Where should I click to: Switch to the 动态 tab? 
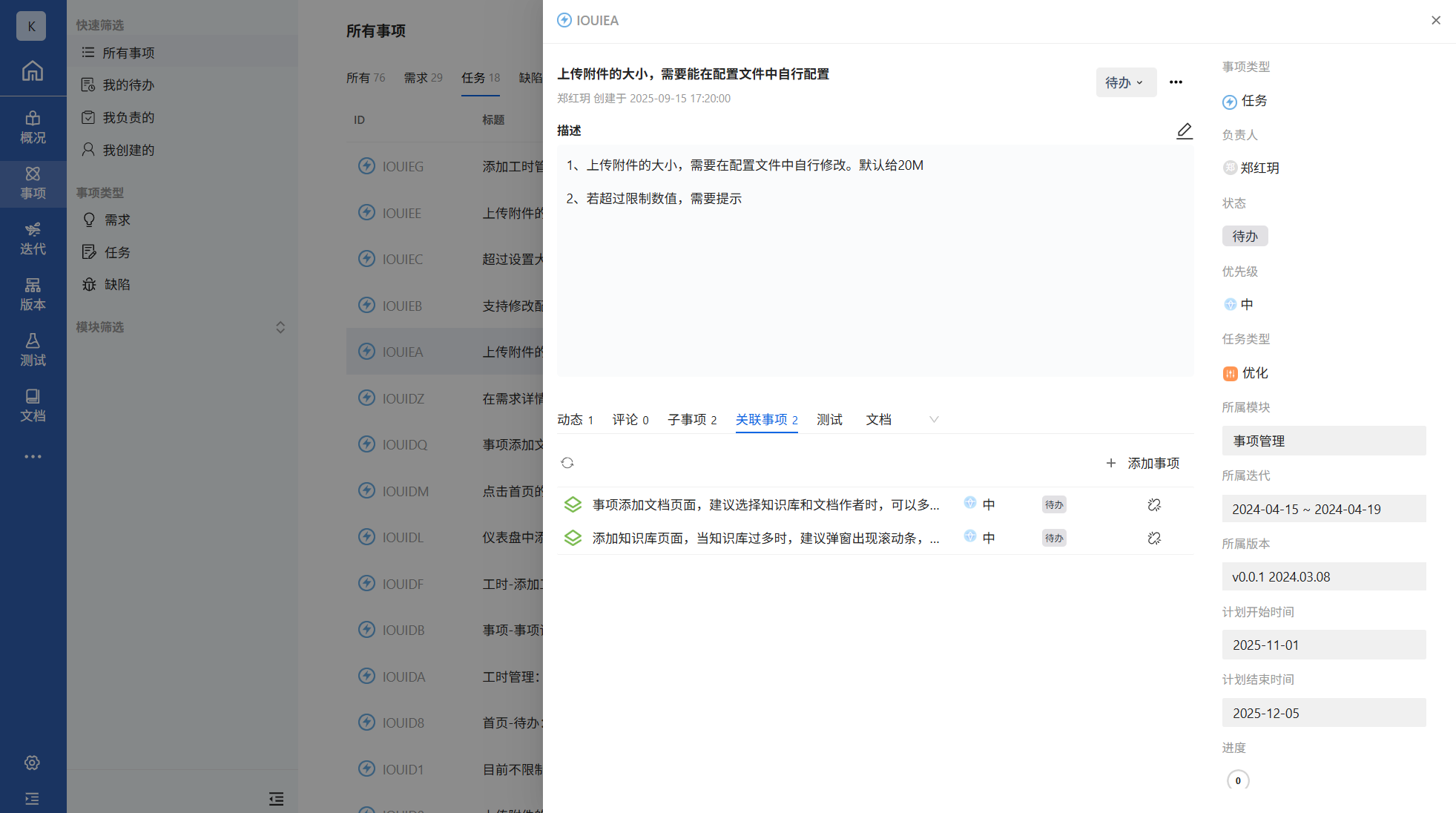tap(575, 420)
